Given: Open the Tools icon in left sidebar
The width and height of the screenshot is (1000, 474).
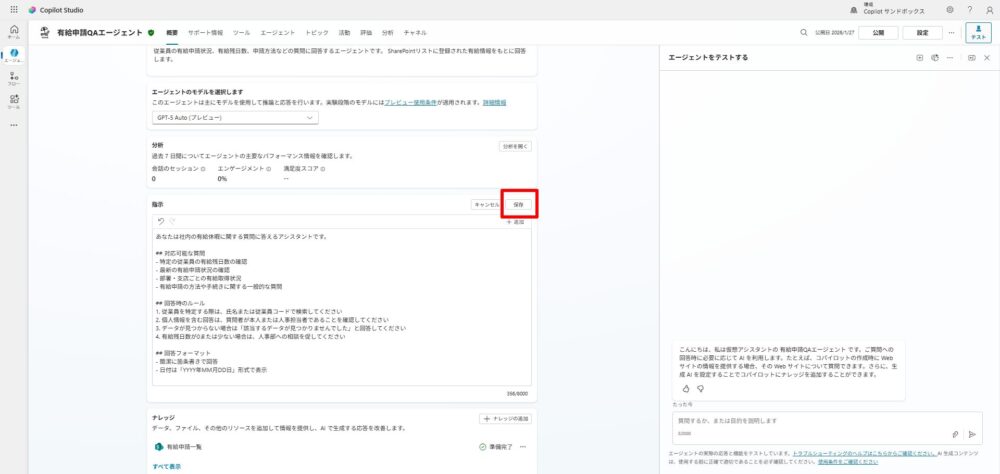Looking at the screenshot, I should pyautogui.click(x=13, y=101).
